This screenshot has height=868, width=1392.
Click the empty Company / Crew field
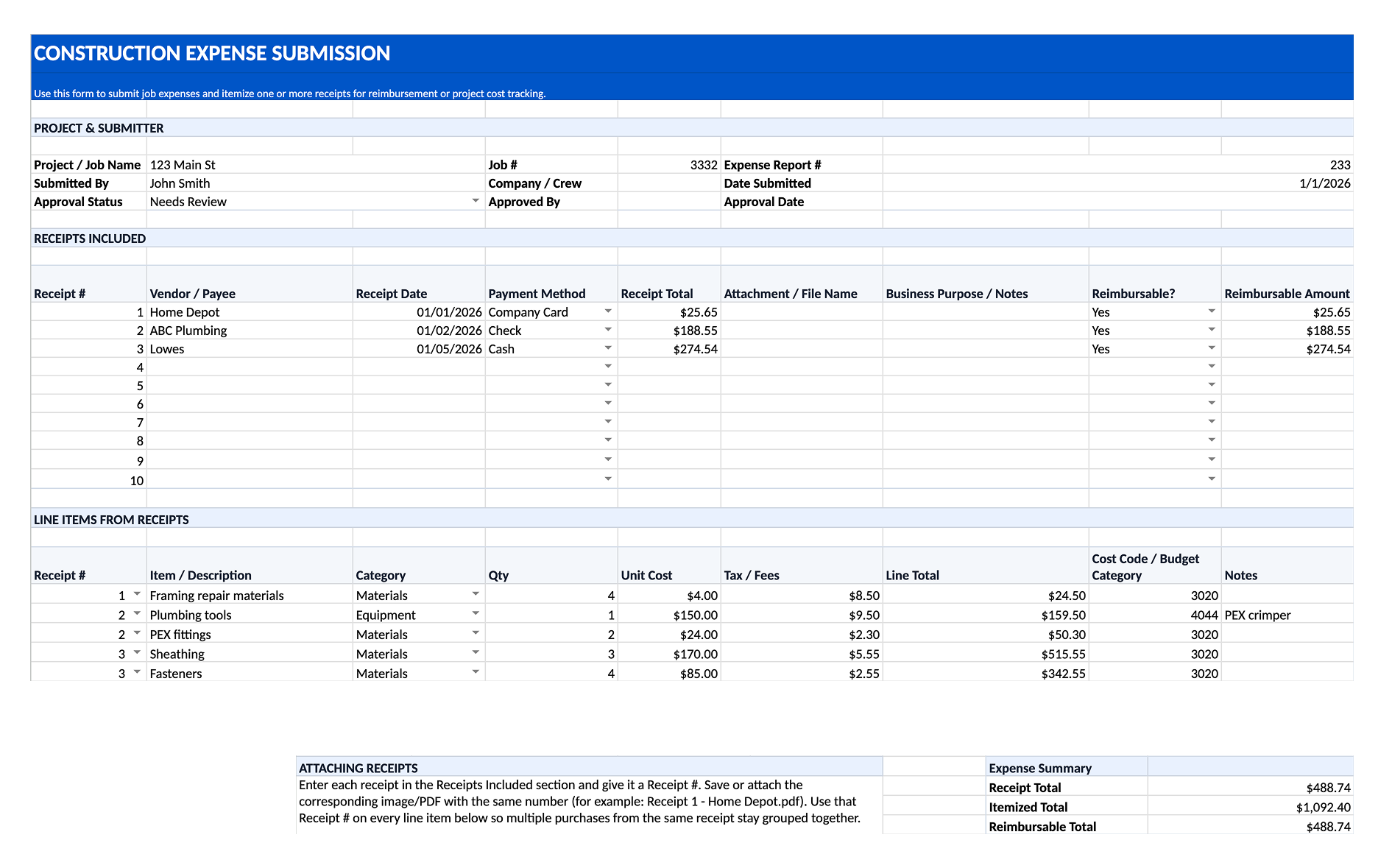[669, 183]
